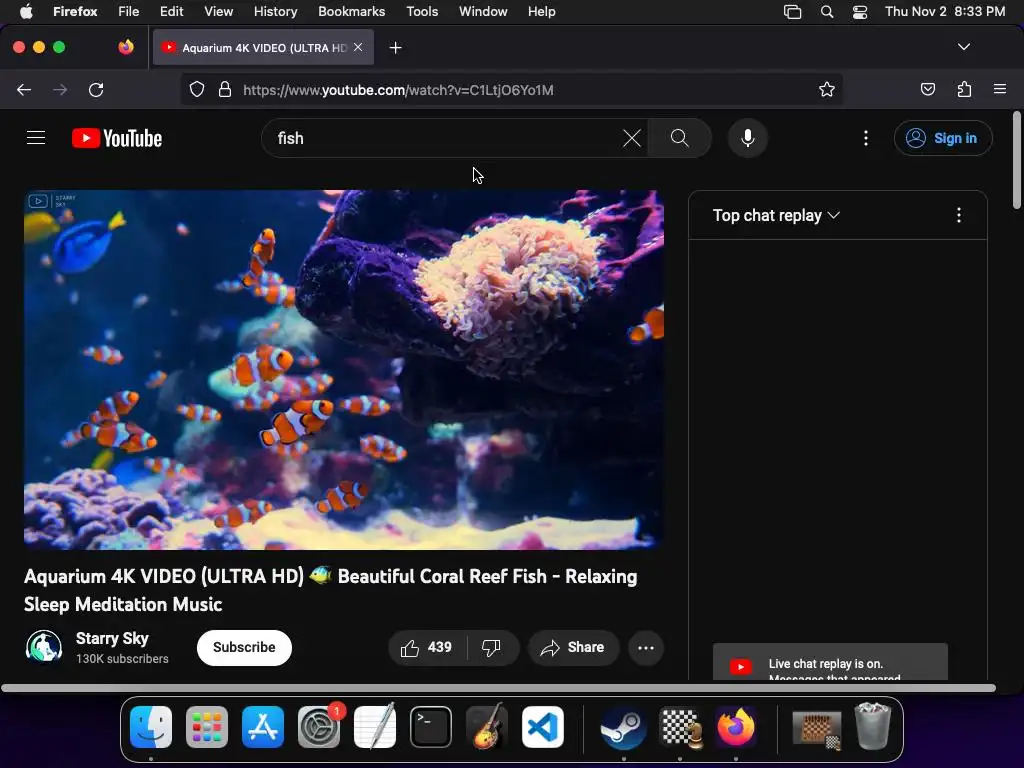
Task: Open Steam from the Dock
Action: 623,727
